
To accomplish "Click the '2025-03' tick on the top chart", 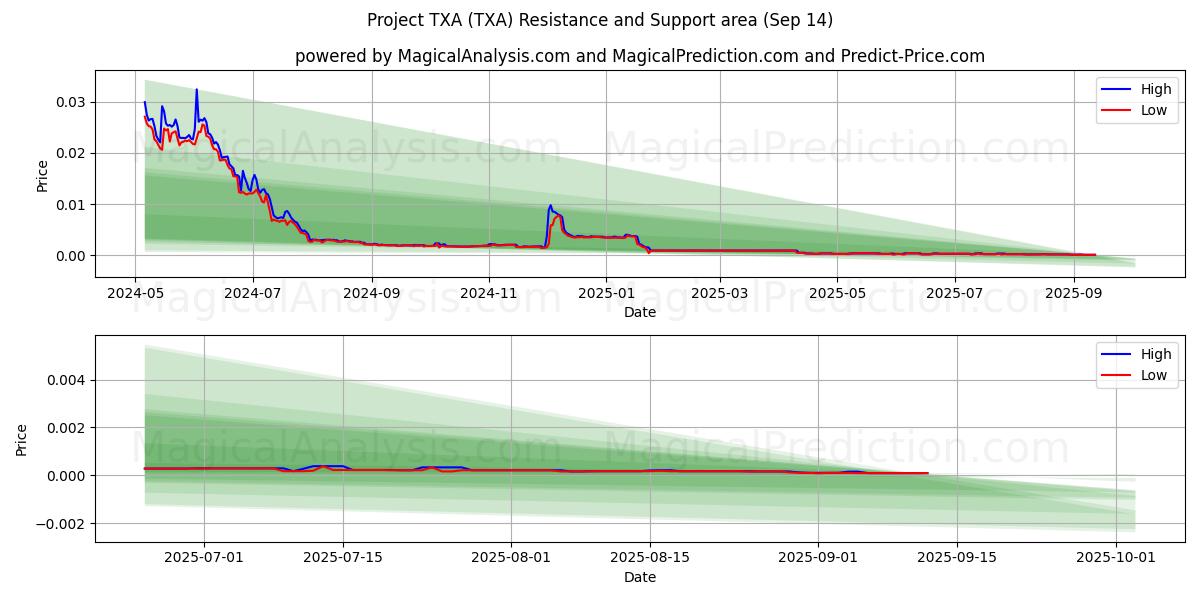I will 721,294.
